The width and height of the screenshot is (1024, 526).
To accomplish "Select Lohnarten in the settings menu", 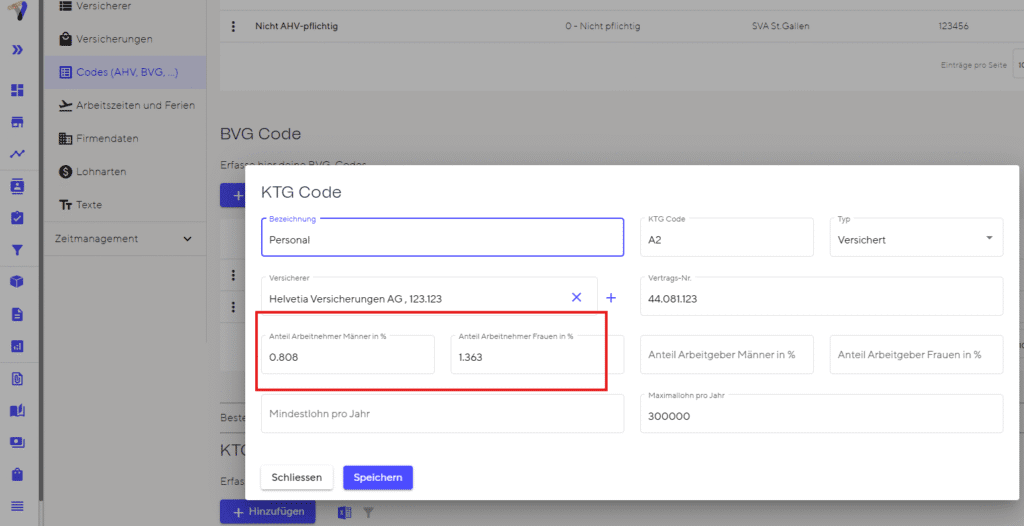I will (x=101, y=171).
